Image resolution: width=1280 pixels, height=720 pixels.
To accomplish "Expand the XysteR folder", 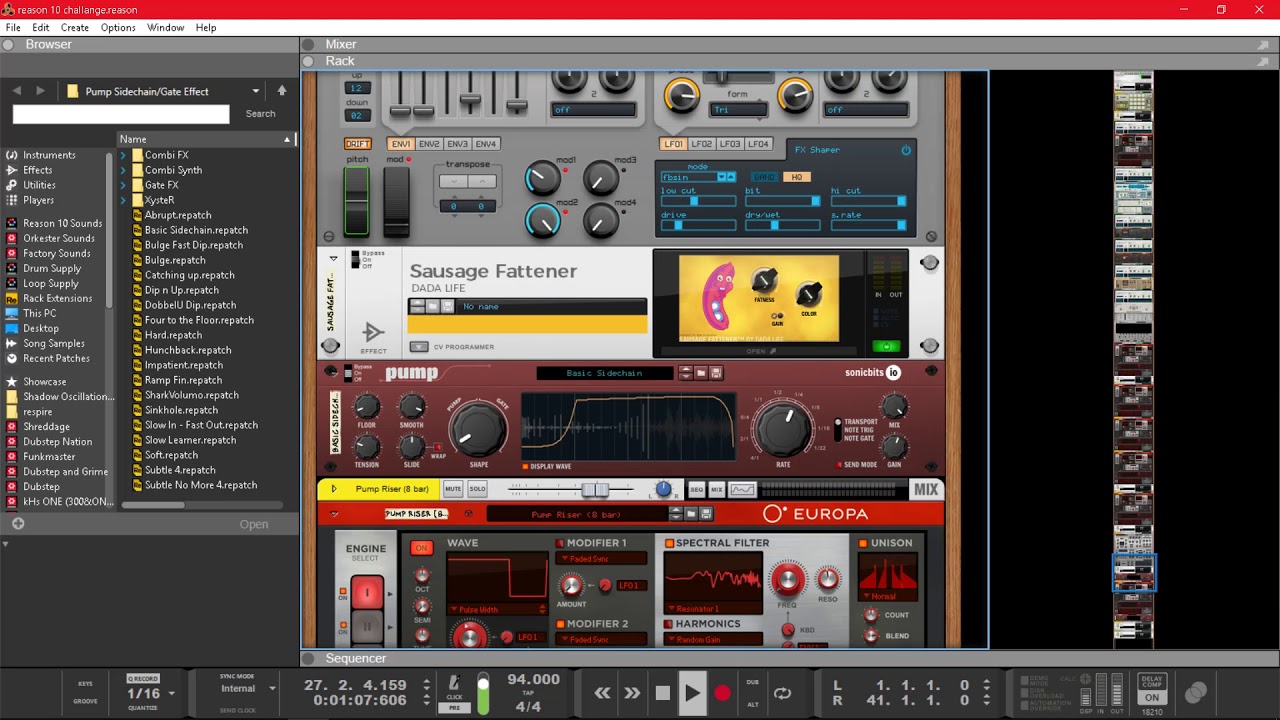I will click(x=124, y=200).
